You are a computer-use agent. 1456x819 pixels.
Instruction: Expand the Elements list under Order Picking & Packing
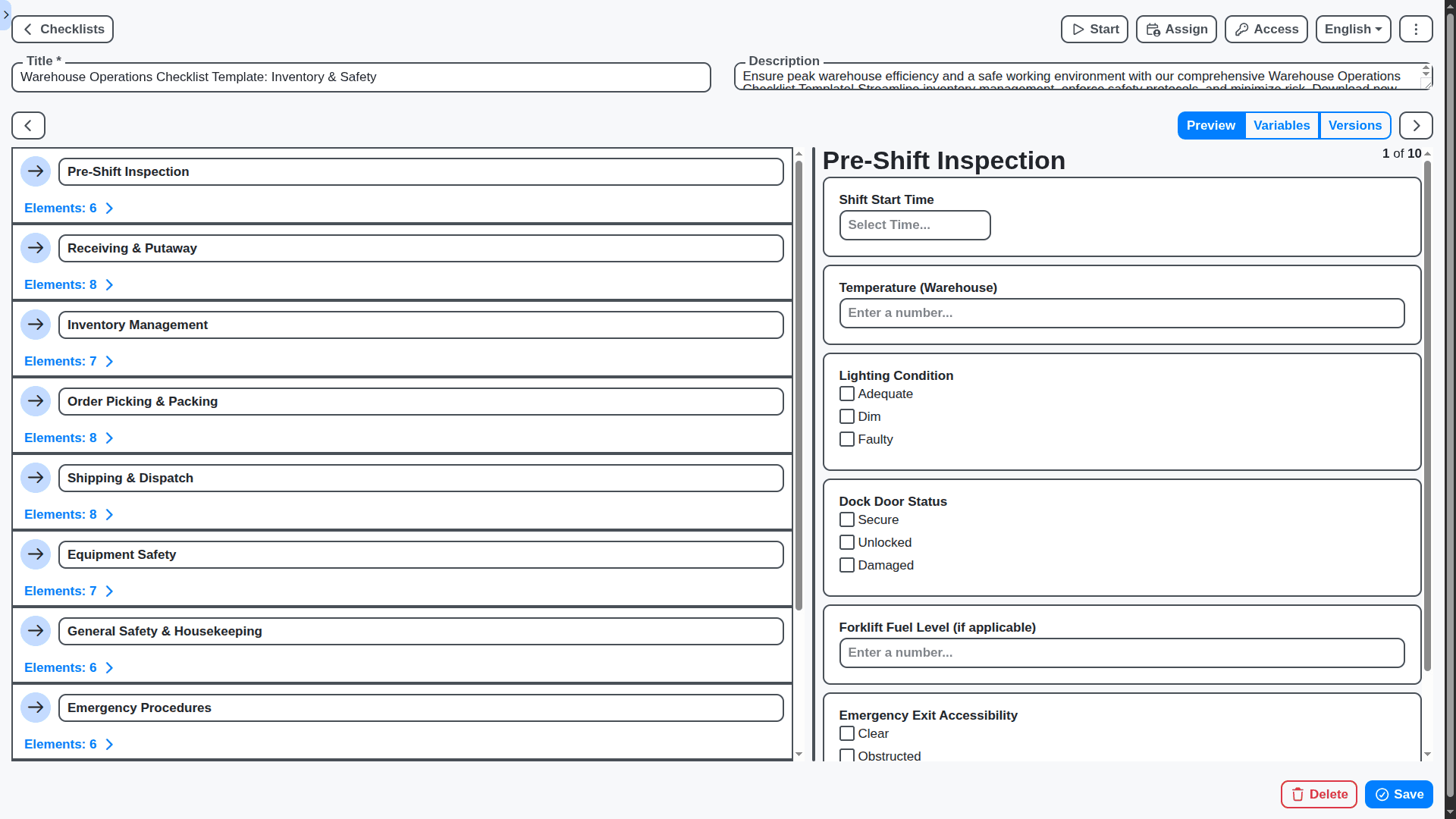click(x=68, y=438)
